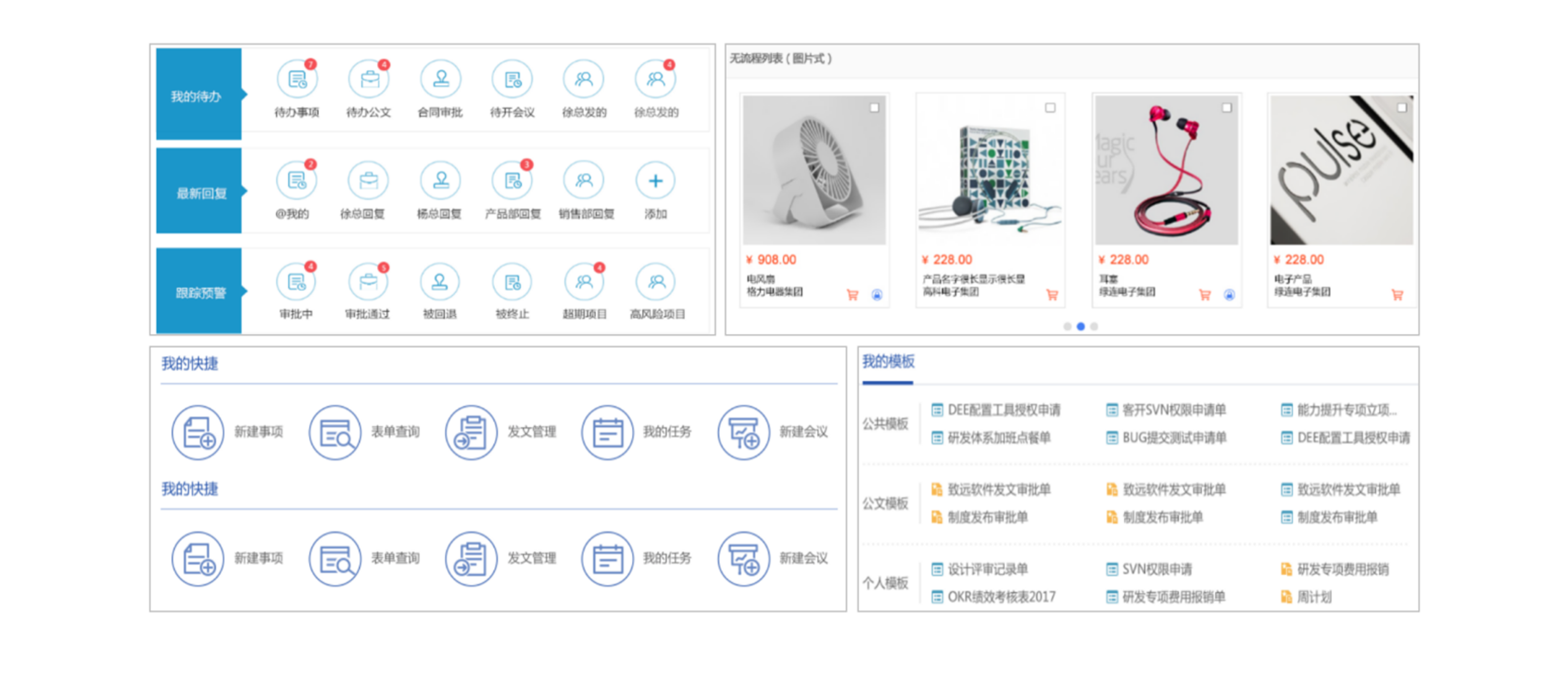Go to the third carousel page dot
The width and height of the screenshot is (1568, 681).
point(1094,327)
